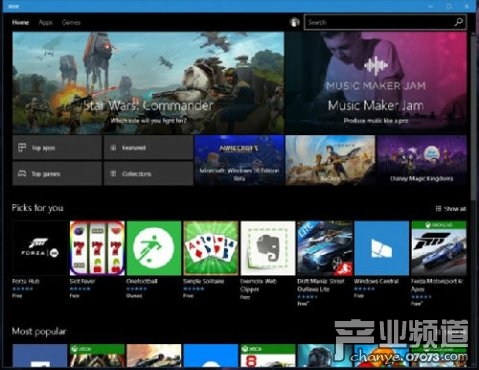Open Drift Mania Street Outlaws Lite tile
Viewport: 479px width, 370px height.
click(x=325, y=248)
